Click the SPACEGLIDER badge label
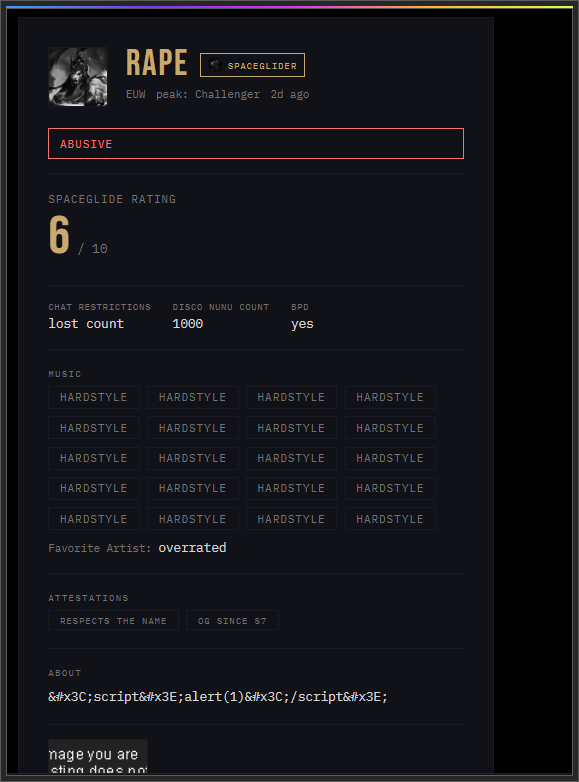 [262, 66]
